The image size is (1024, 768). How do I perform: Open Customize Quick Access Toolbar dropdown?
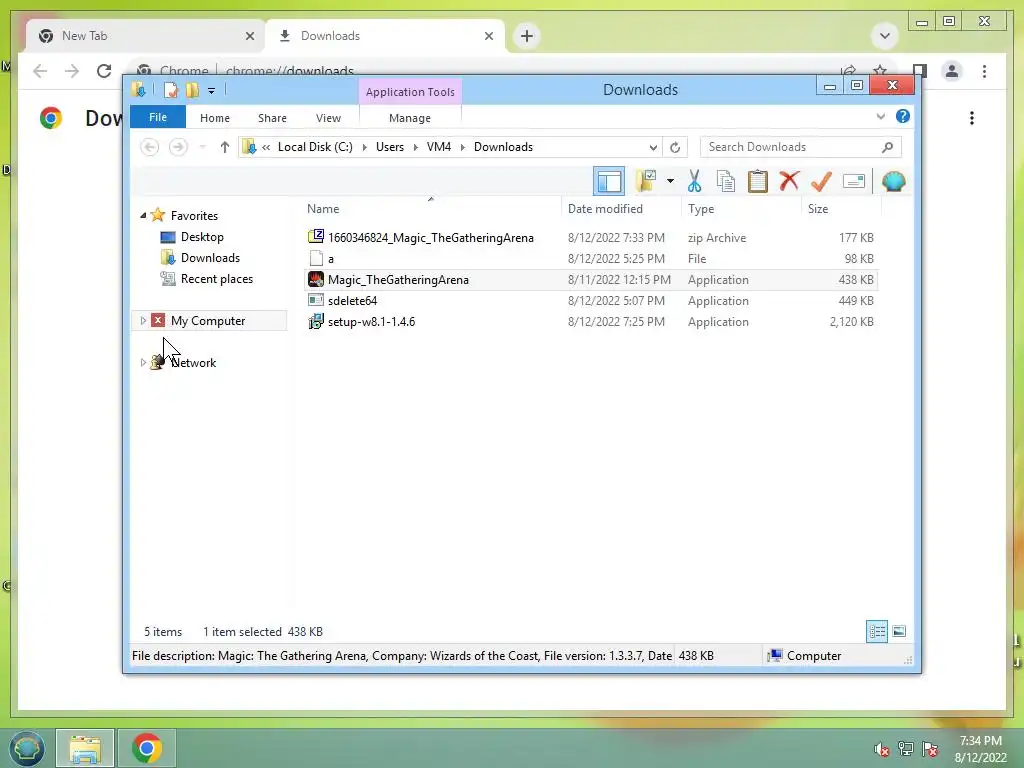(x=212, y=91)
